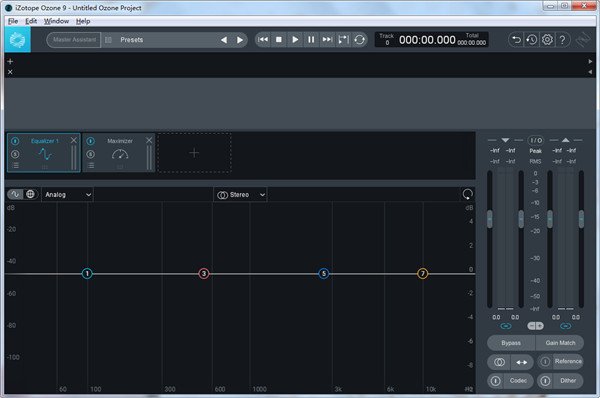
Task: Click the iZotope Ozone logo icon
Action: point(18,40)
